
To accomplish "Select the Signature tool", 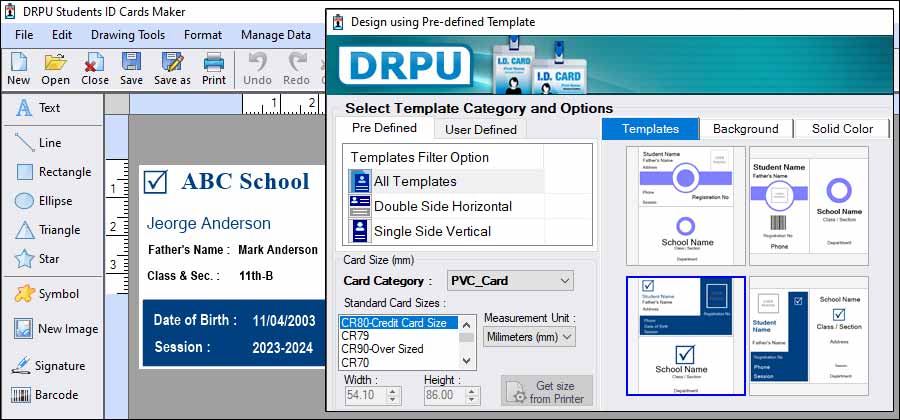I will (x=48, y=365).
